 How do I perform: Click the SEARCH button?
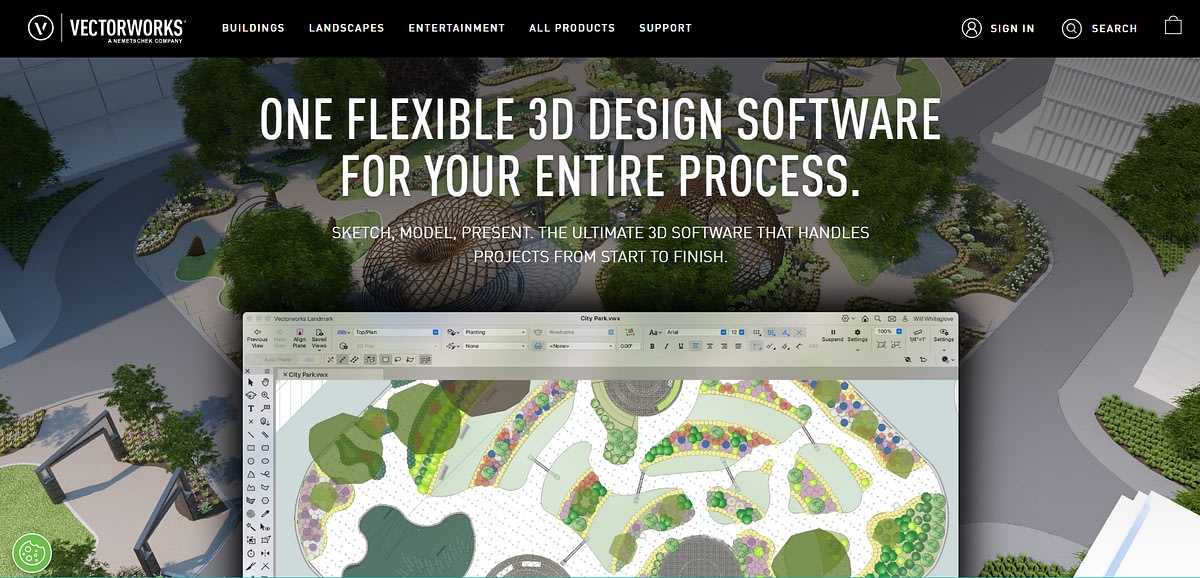[x=1099, y=28]
